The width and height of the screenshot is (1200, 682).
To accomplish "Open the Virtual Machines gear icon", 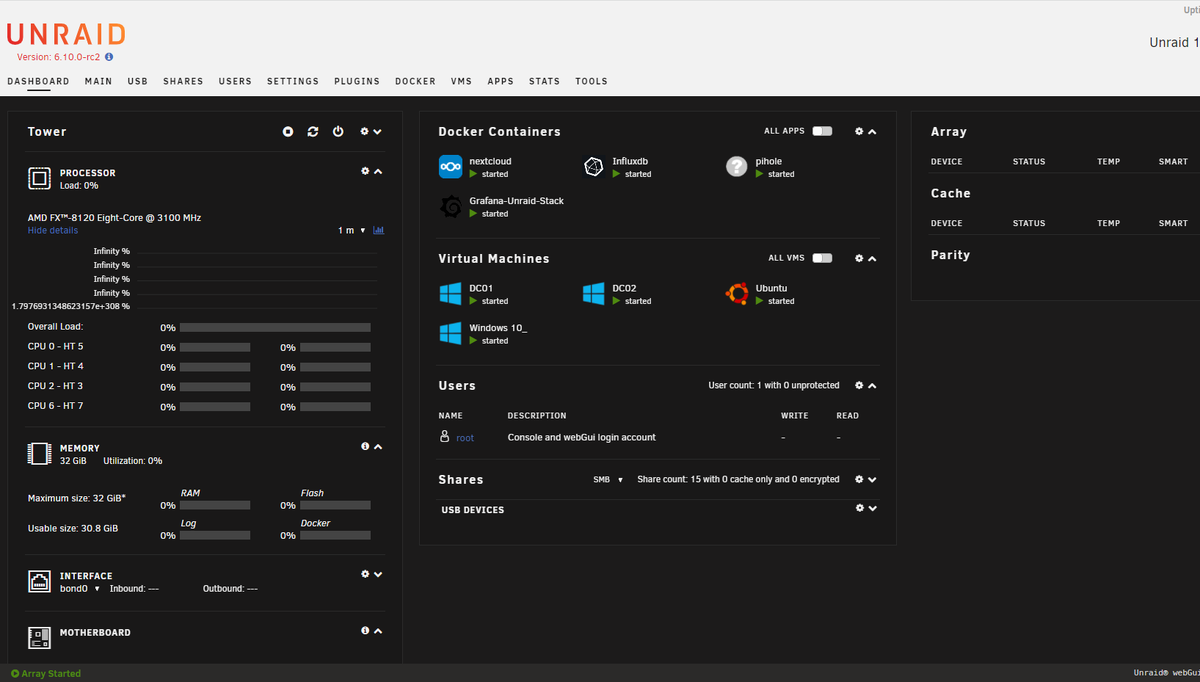I will point(859,258).
